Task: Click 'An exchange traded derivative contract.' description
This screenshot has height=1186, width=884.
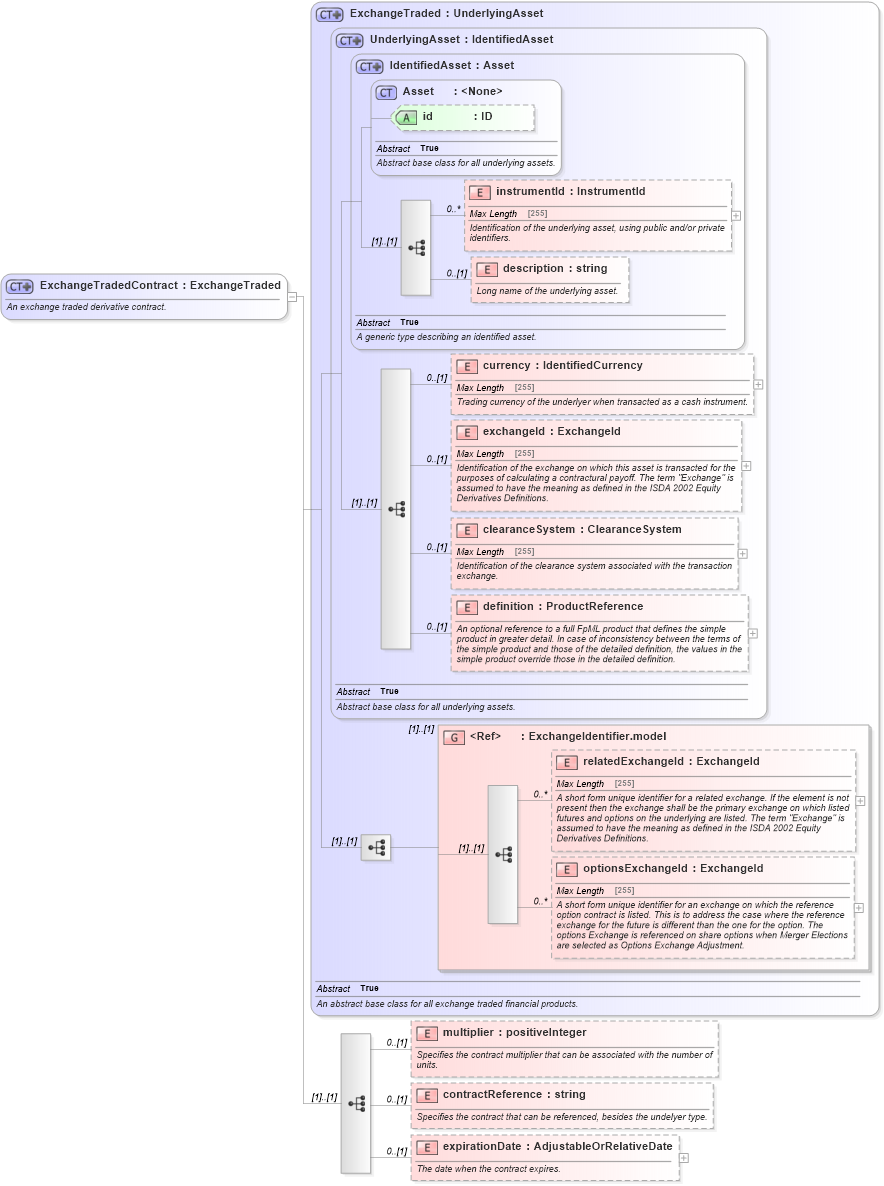Action: click(86, 307)
